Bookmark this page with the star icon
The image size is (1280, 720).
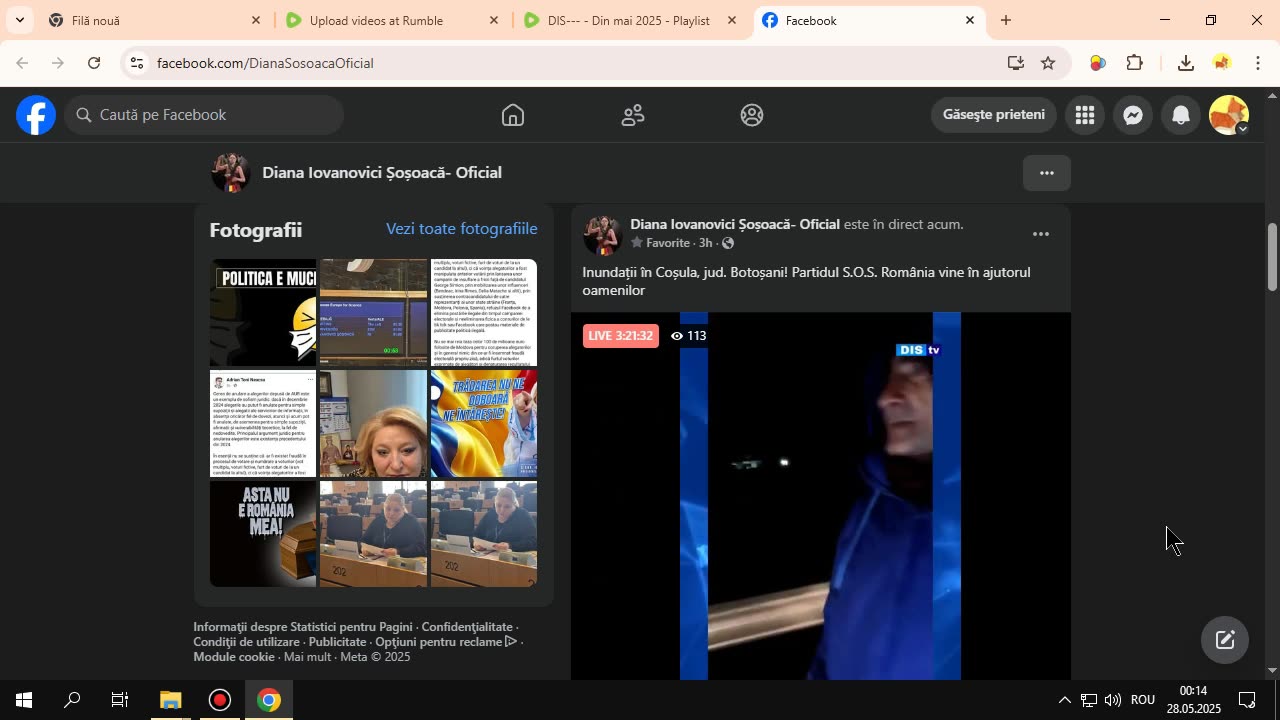click(1048, 63)
